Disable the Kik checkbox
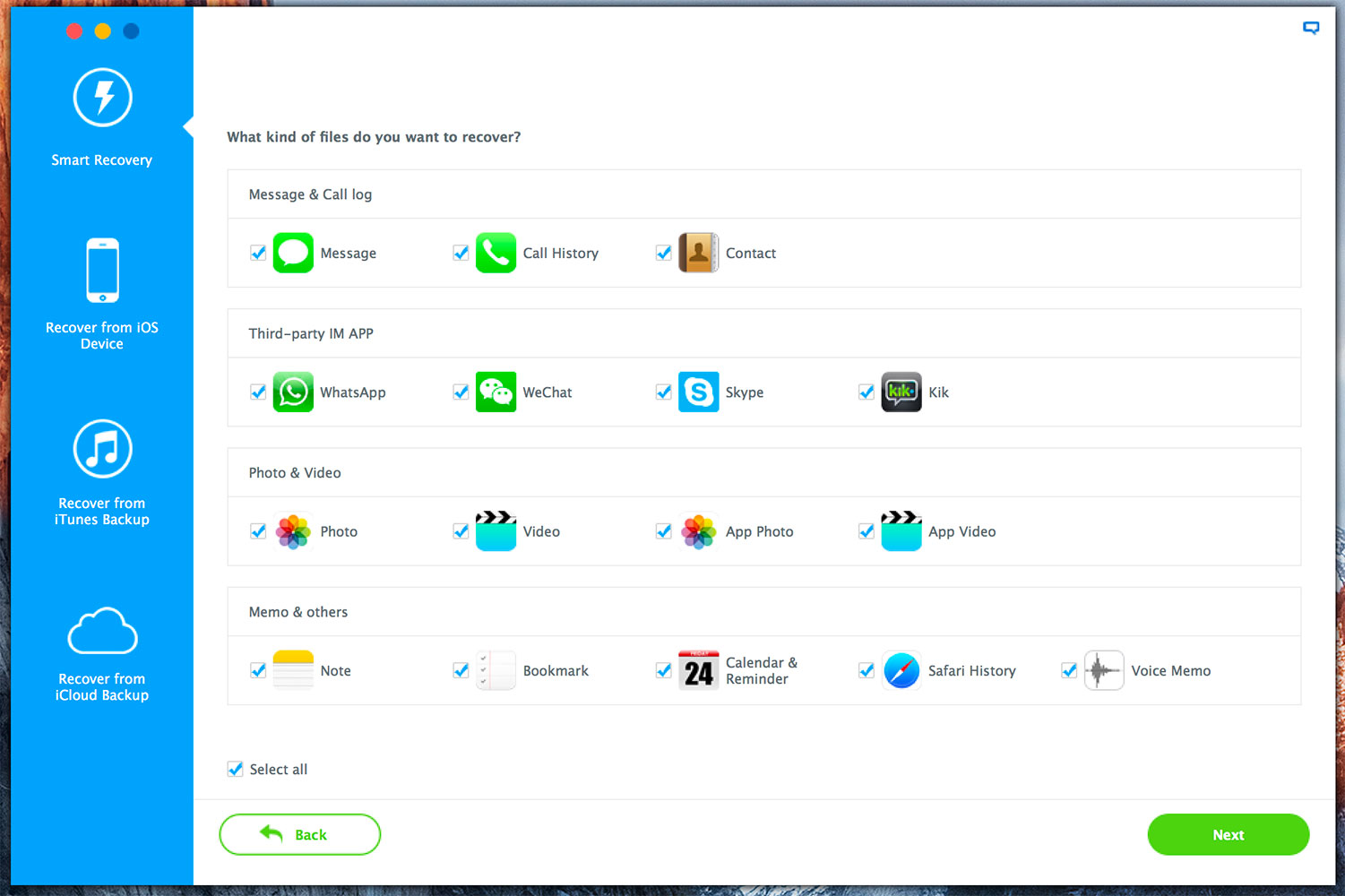 pyautogui.click(x=866, y=392)
